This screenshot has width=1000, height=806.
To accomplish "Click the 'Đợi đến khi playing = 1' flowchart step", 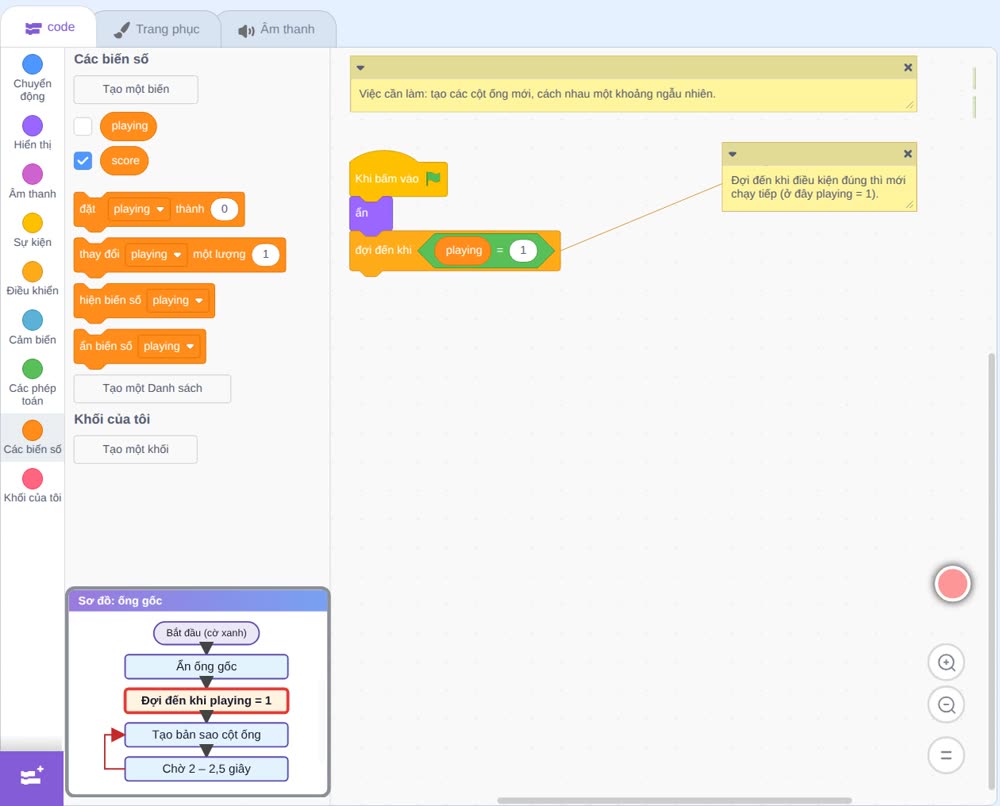I will click(x=206, y=701).
